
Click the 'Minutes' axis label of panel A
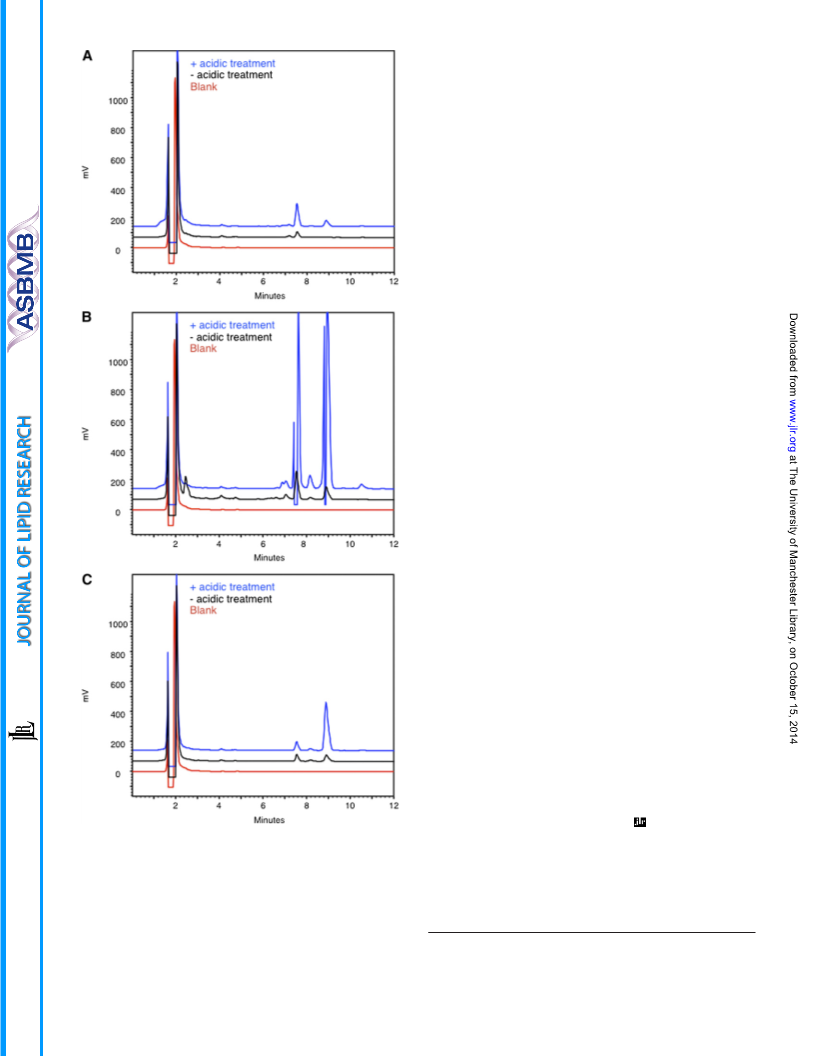pos(269,296)
